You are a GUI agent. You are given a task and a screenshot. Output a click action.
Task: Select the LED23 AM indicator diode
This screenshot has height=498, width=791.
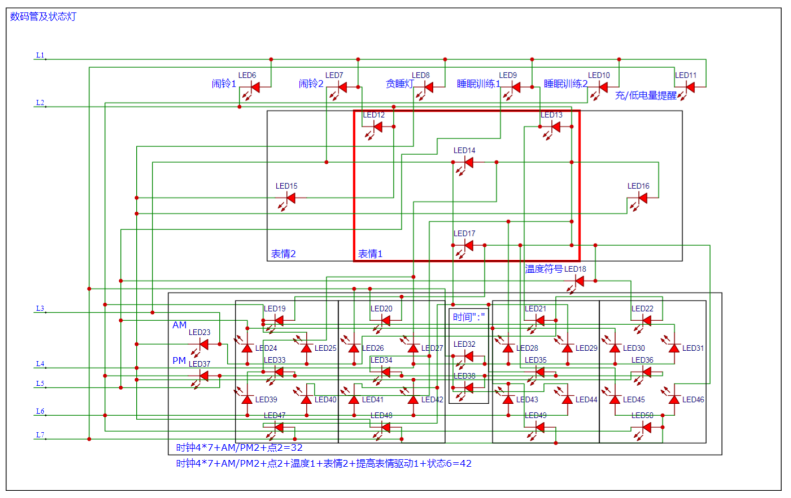pyautogui.click(x=200, y=346)
